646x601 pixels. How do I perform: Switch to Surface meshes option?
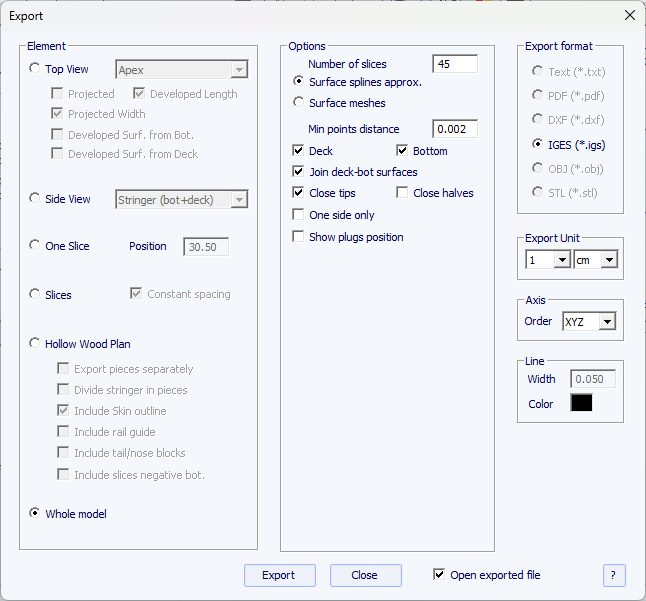click(298, 102)
